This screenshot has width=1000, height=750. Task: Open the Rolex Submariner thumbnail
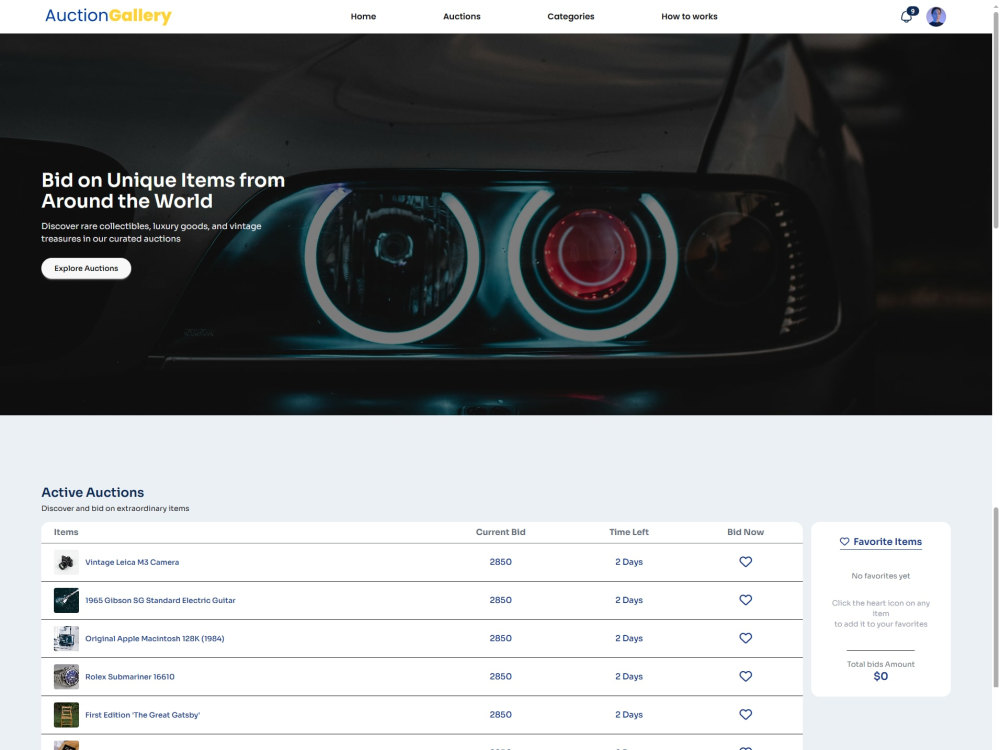pos(66,677)
